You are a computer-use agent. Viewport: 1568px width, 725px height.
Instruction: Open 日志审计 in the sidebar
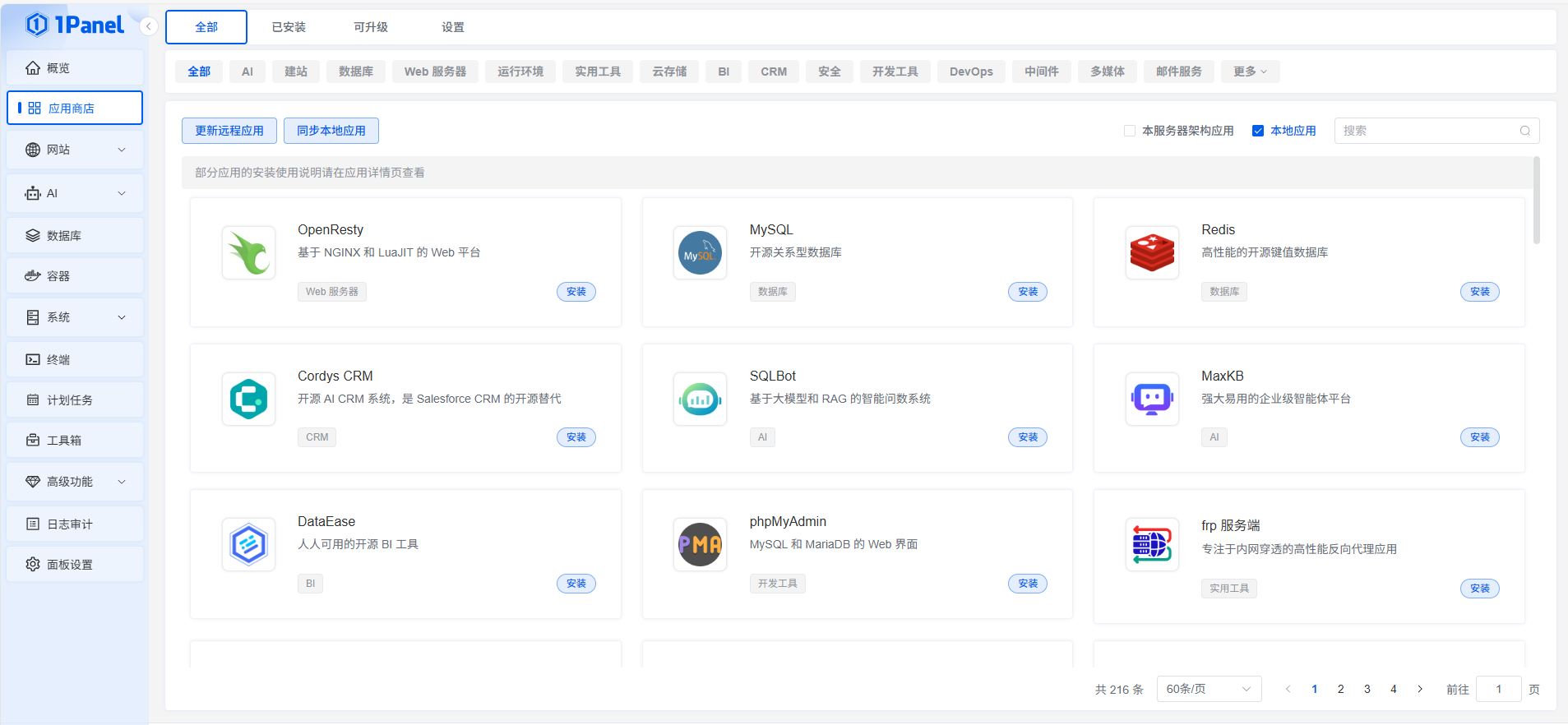click(x=75, y=524)
